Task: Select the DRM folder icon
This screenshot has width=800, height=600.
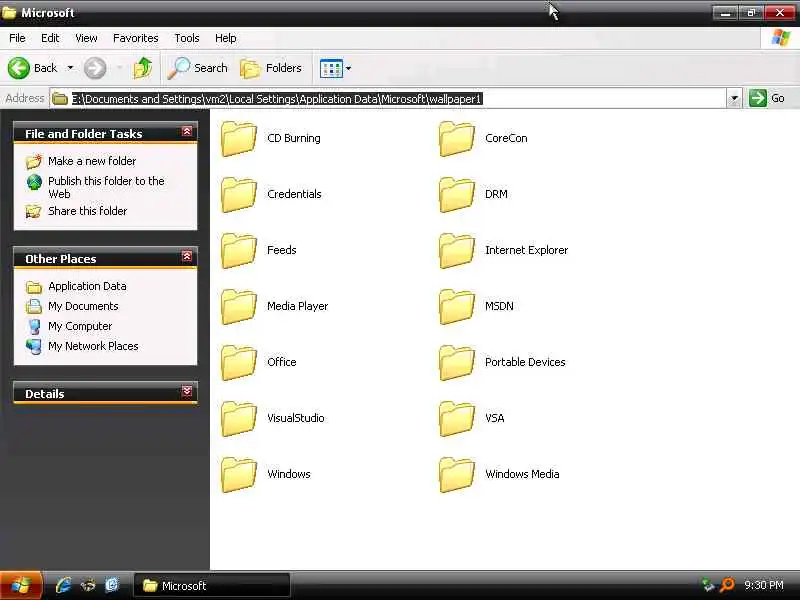Action: 457,194
